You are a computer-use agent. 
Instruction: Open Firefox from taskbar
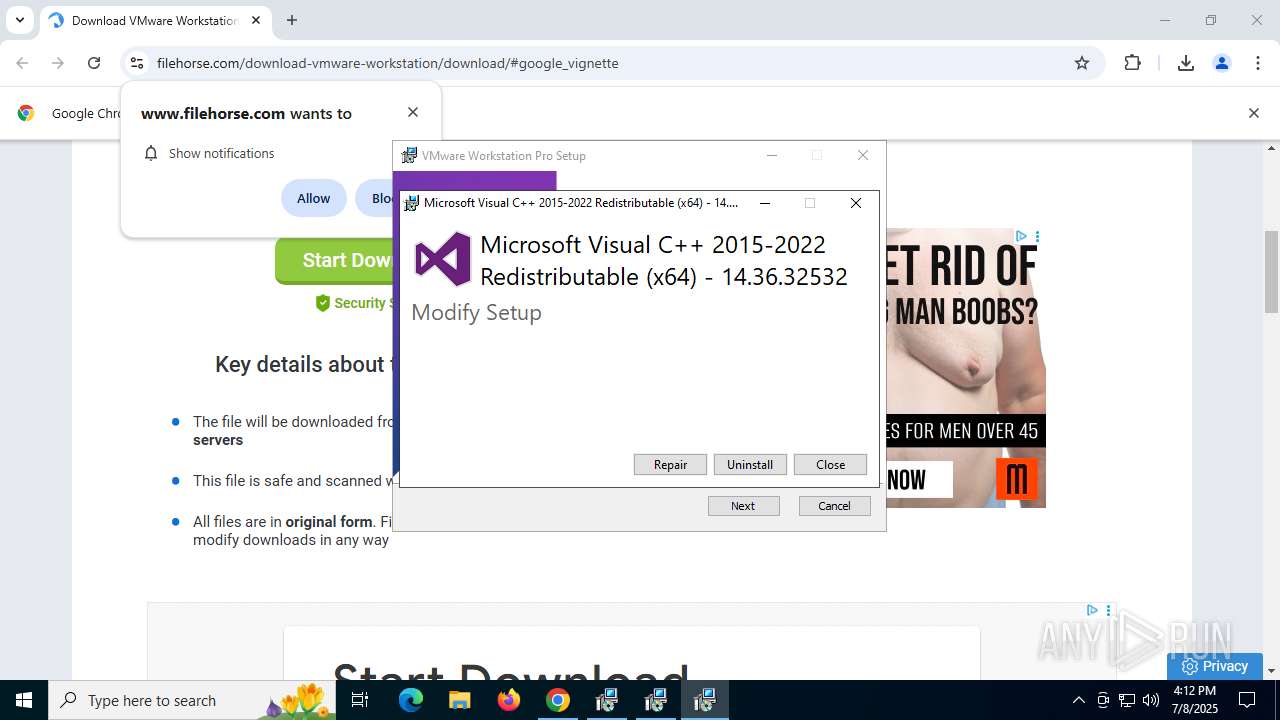tap(509, 700)
